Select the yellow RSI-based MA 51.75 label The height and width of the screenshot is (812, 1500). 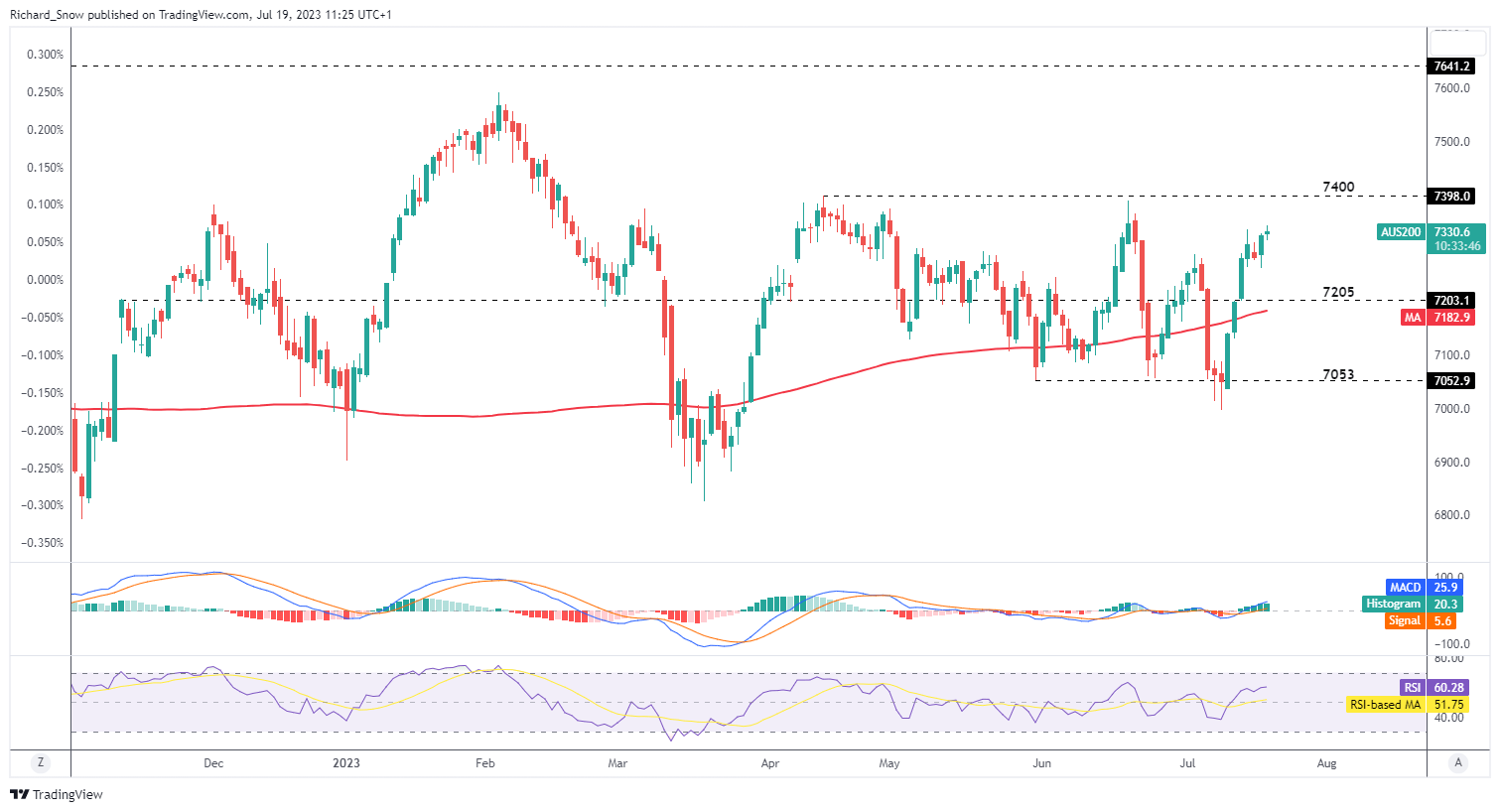coord(1408,705)
